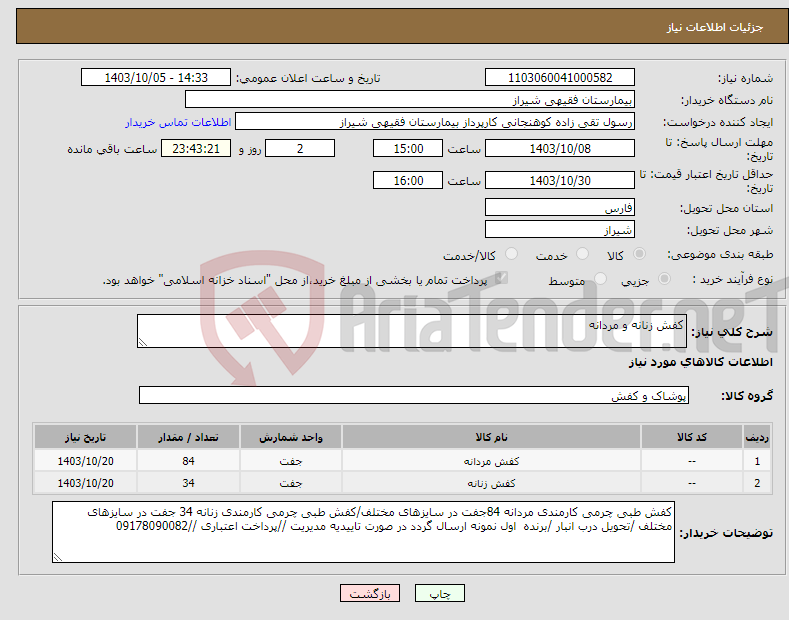The height and width of the screenshot is (620, 789).
Task: Select the متوسط purchase type radio
Action: click(600, 279)
